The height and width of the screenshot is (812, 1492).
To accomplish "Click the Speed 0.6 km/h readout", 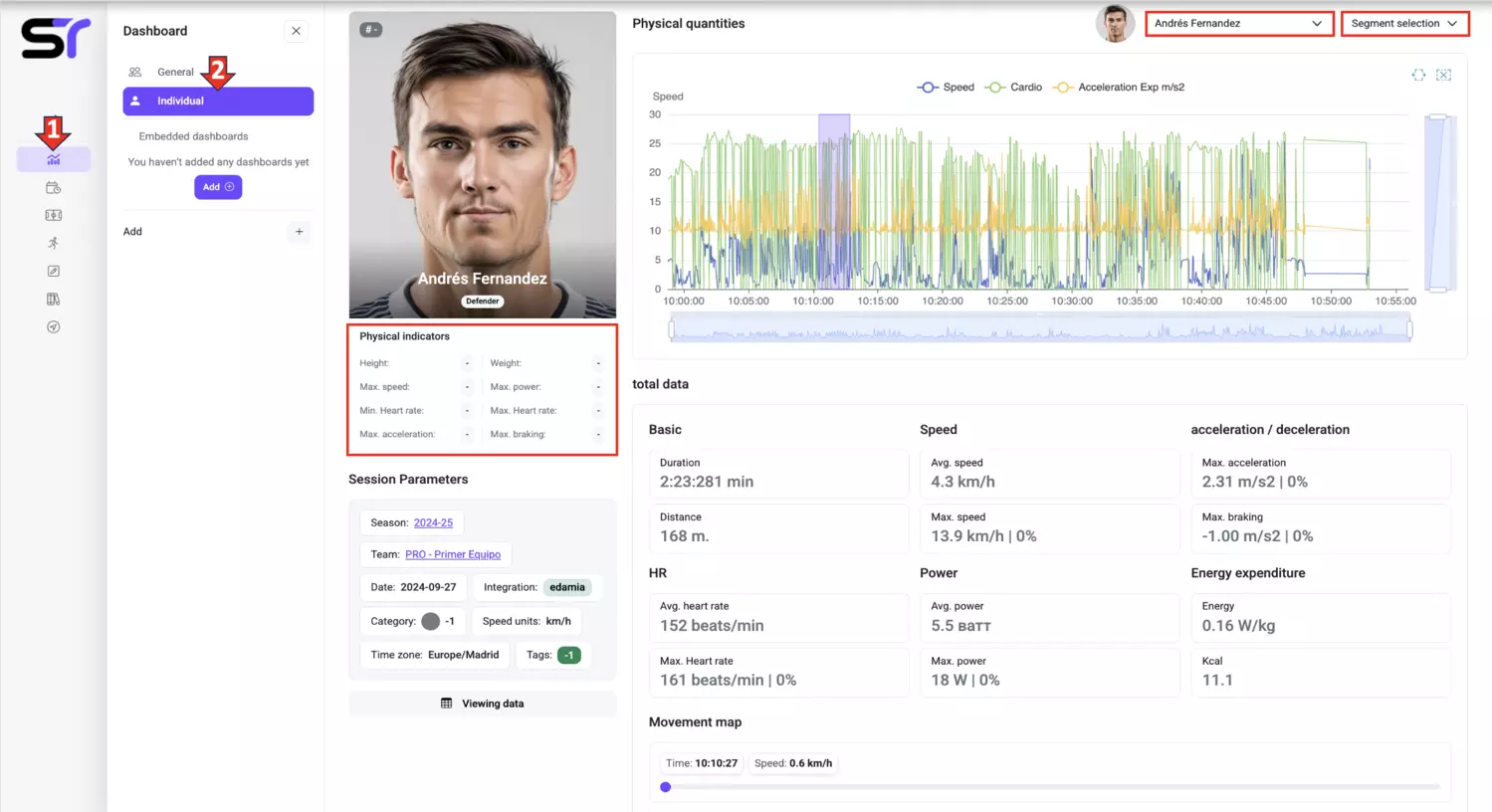I will click(793, 763).
